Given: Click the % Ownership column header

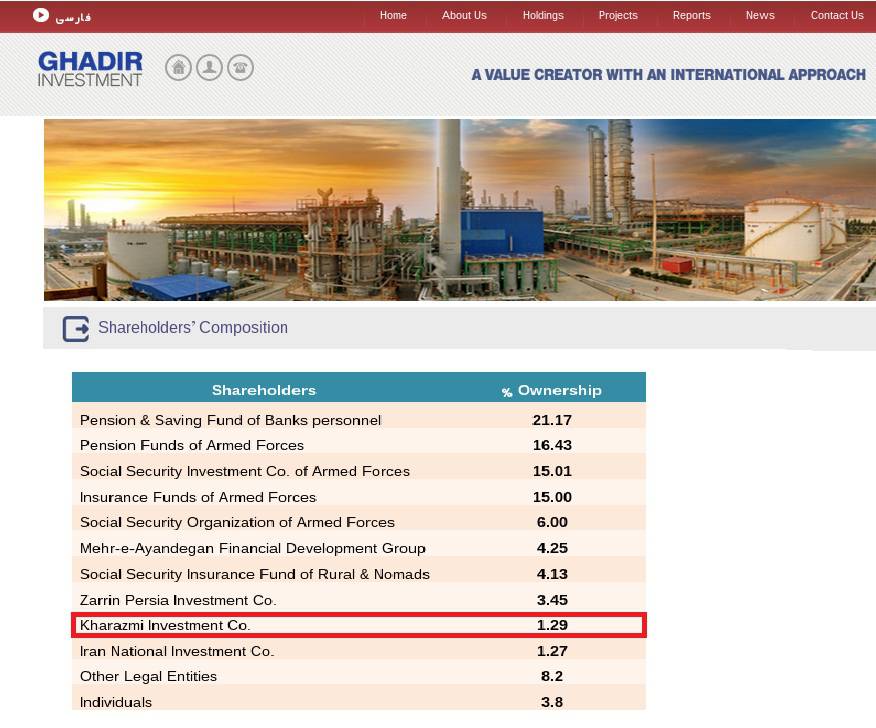Looking at the screenshot, I should 551,390.
